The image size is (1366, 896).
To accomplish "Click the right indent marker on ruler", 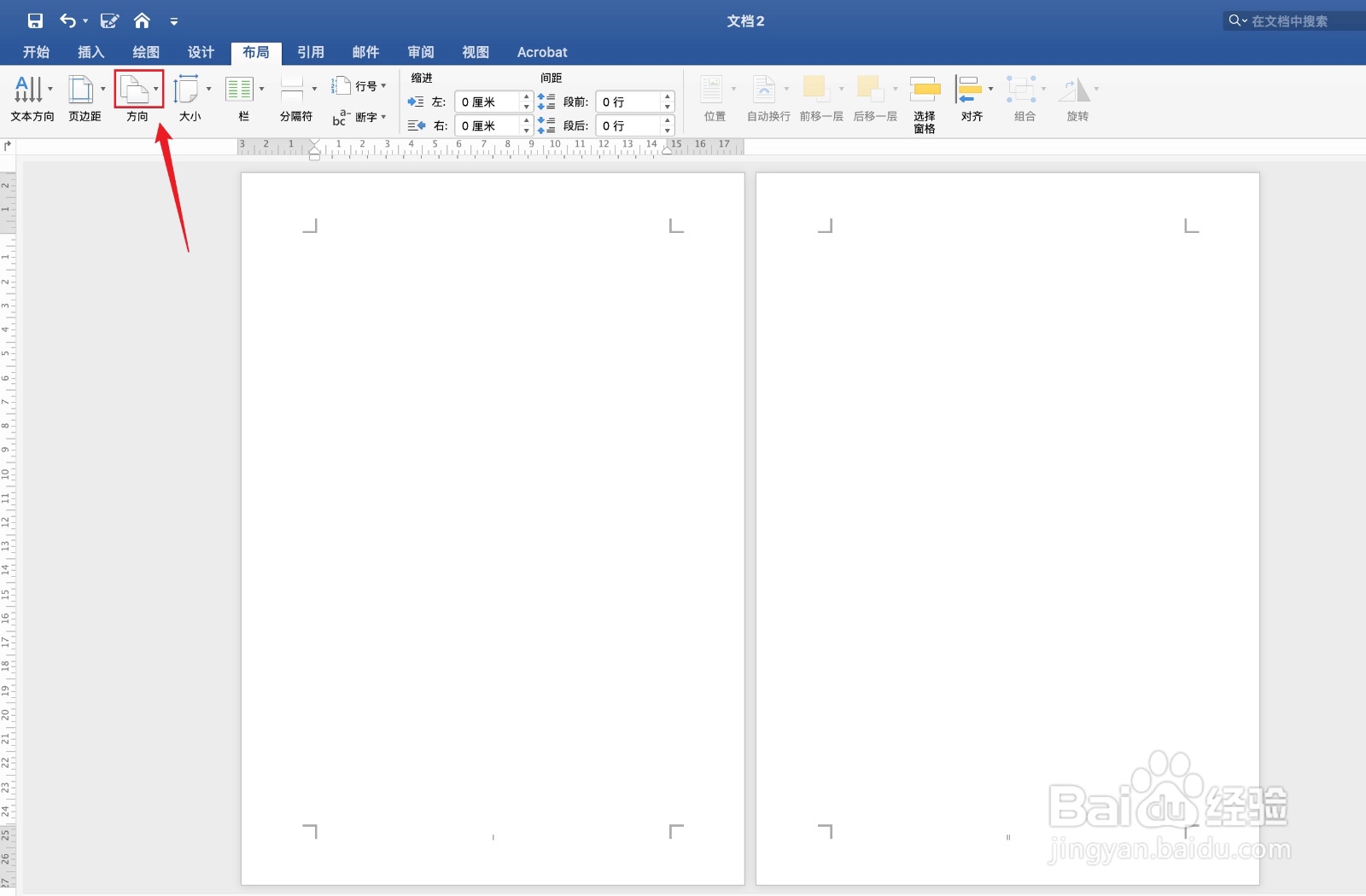I will tap(668, 150).
